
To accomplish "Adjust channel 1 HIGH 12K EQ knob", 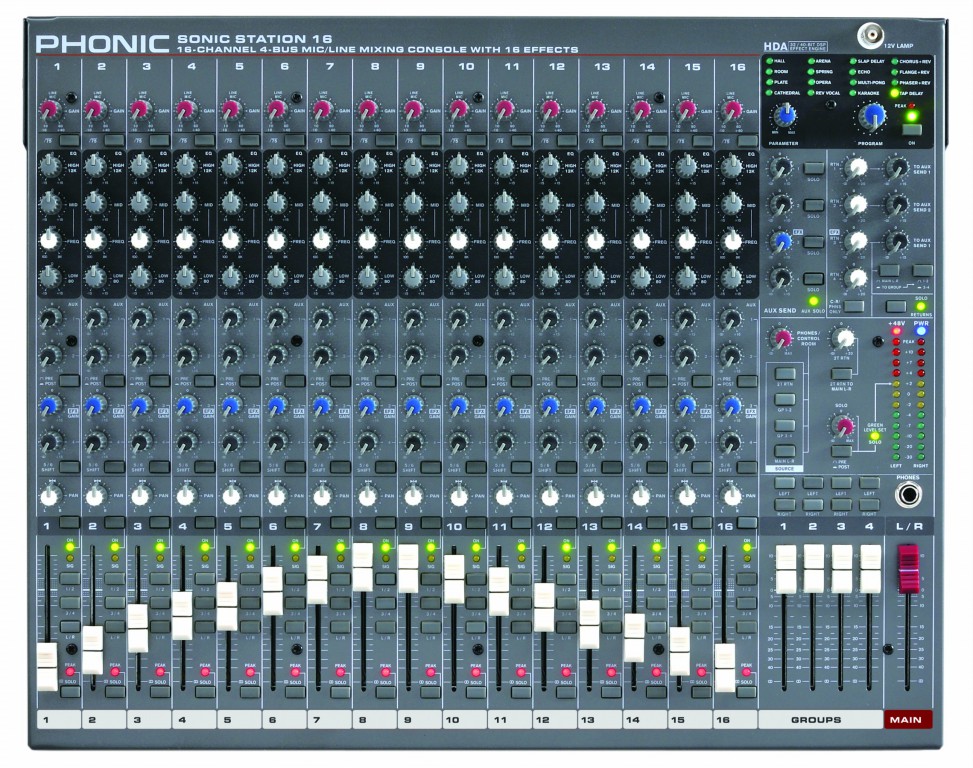I will 50,166.
